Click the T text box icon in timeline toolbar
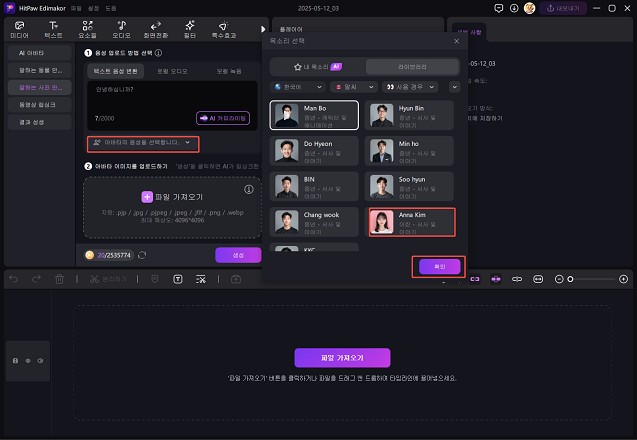 pyautogui.click(x=178, y=279)
